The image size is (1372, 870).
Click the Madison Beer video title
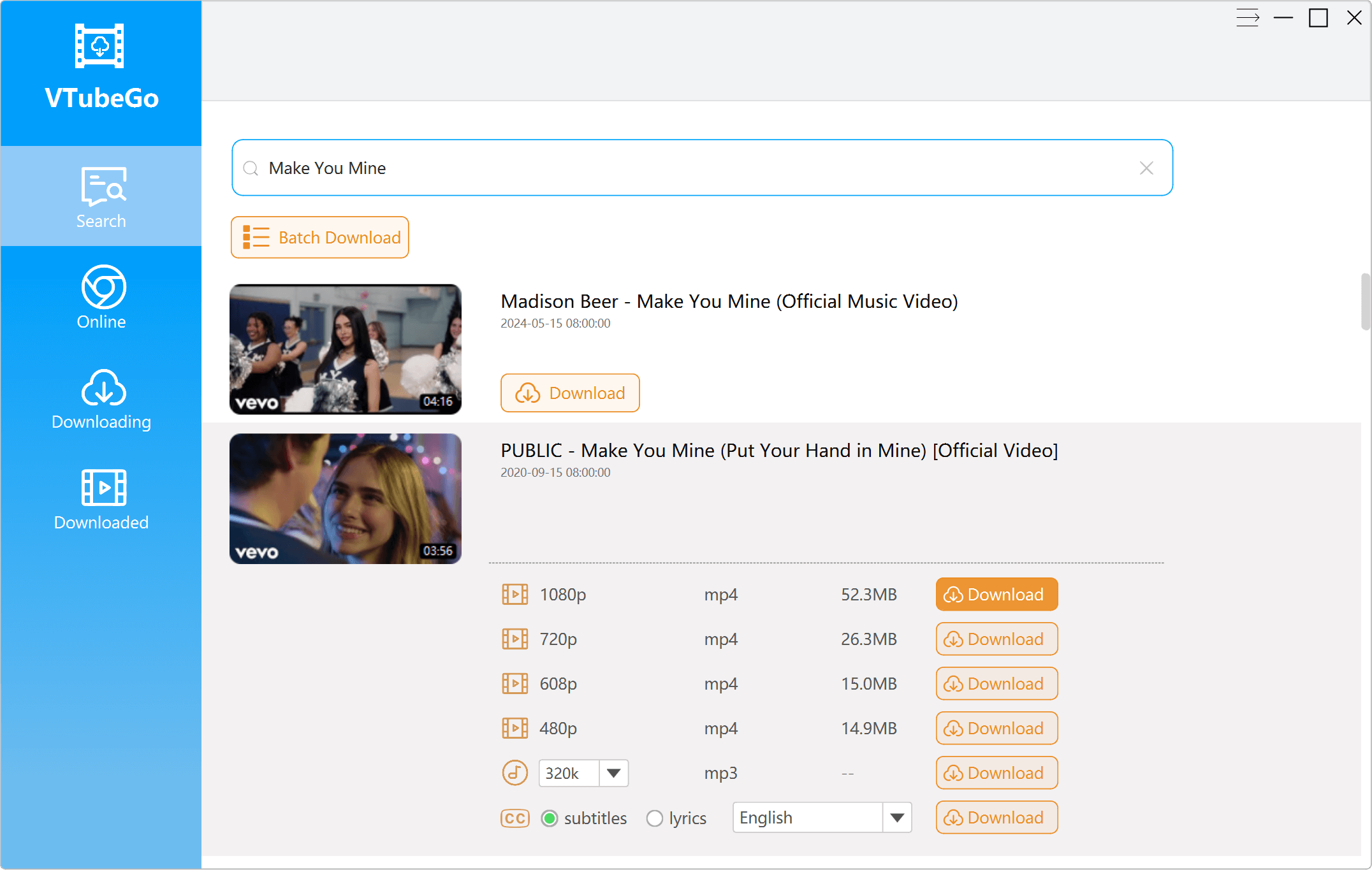click(x=729, y=301)
